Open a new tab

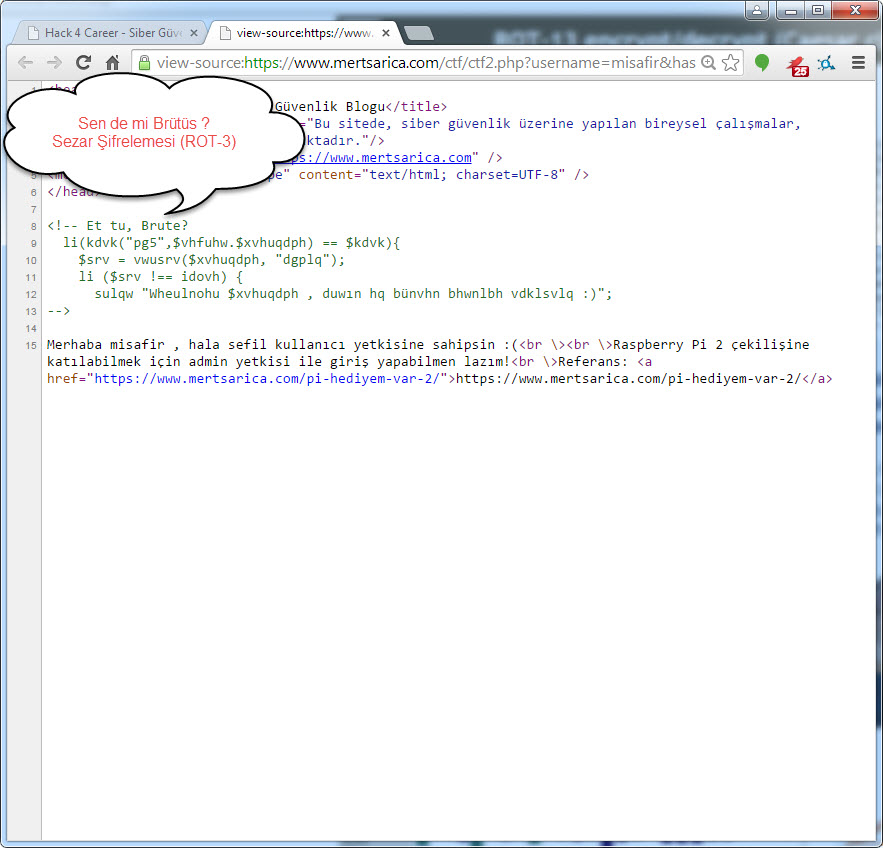419,33
